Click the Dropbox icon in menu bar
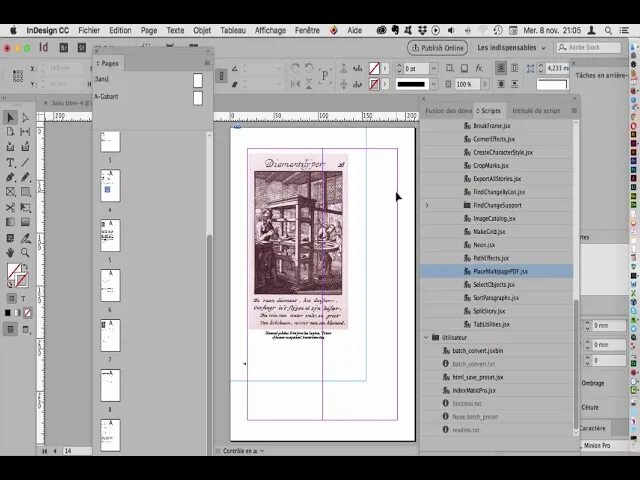Image resolution: width=640 pixels, height=480 pixels. click(422, 30)
